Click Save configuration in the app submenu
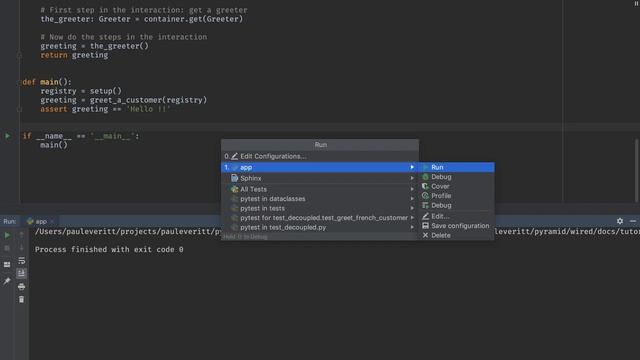Image resolution: width=640 pixels, height=360 pixels. click(x=456, y=226)
